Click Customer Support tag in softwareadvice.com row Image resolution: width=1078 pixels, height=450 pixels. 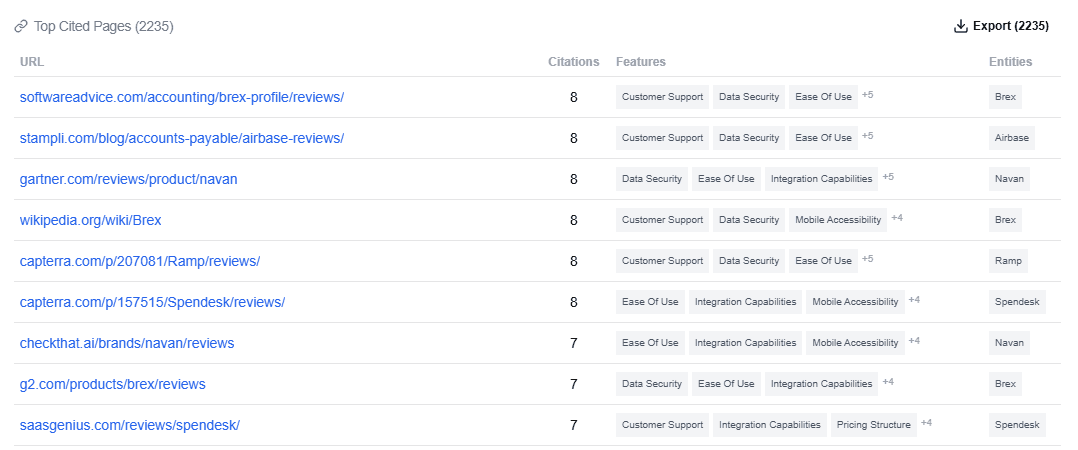point(663,97)
